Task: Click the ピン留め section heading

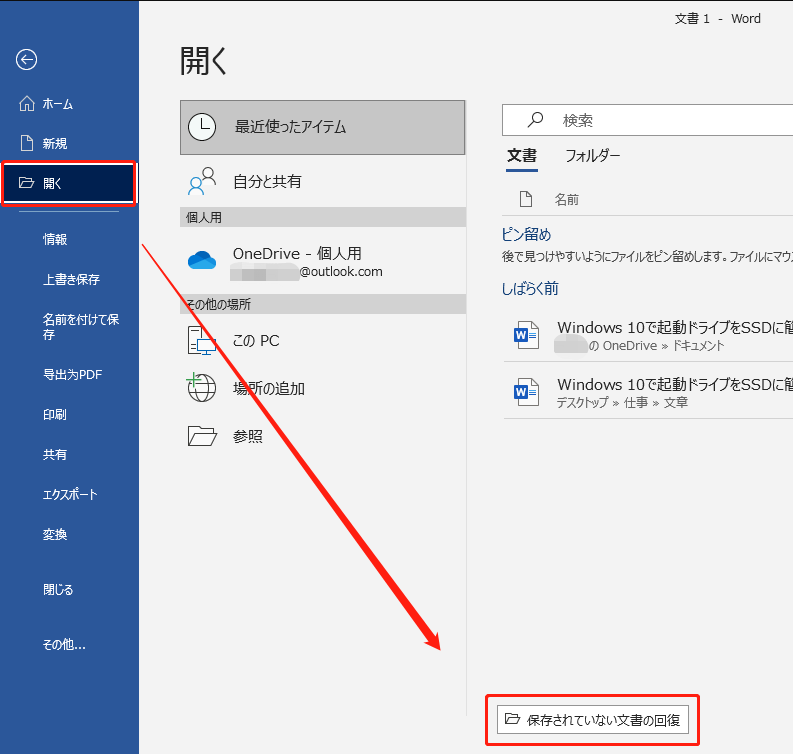Action: 526,234
